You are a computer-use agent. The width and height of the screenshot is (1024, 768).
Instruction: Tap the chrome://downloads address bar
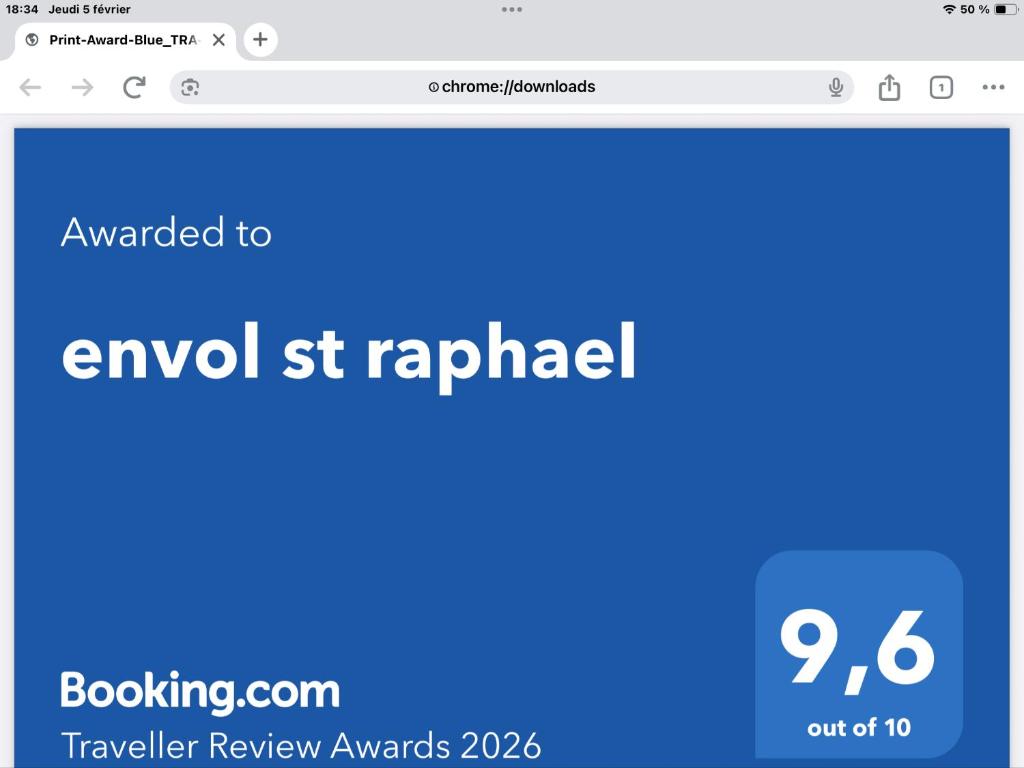[x=511, y=87]
